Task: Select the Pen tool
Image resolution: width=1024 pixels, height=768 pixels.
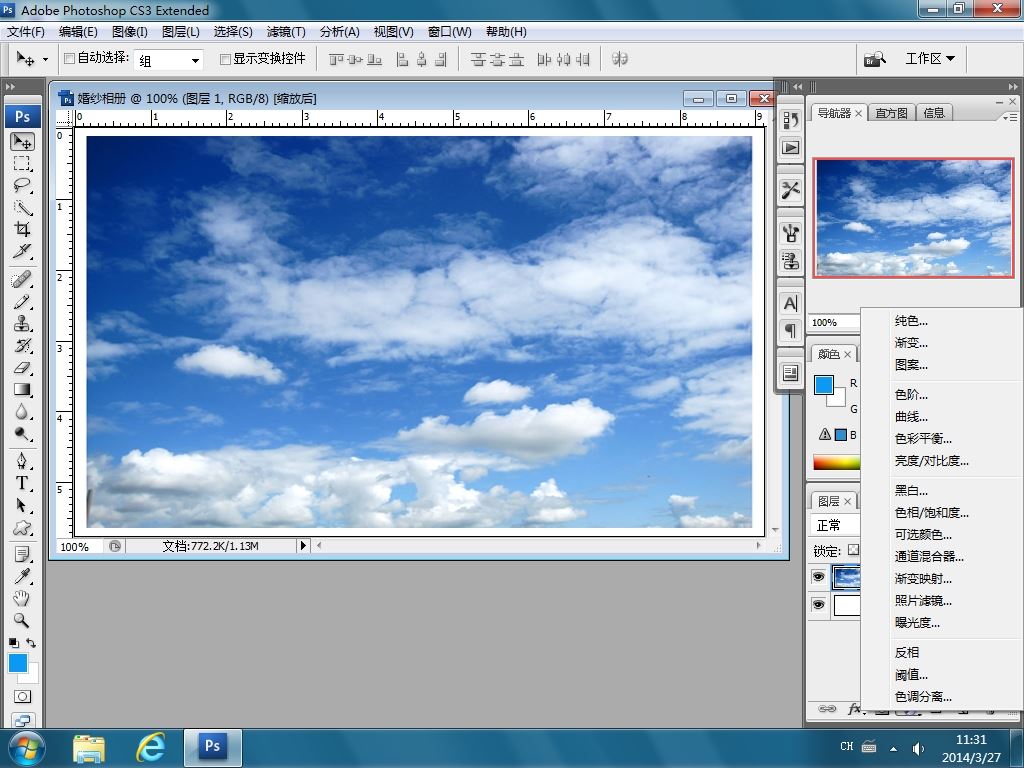Action: (22, 462)
